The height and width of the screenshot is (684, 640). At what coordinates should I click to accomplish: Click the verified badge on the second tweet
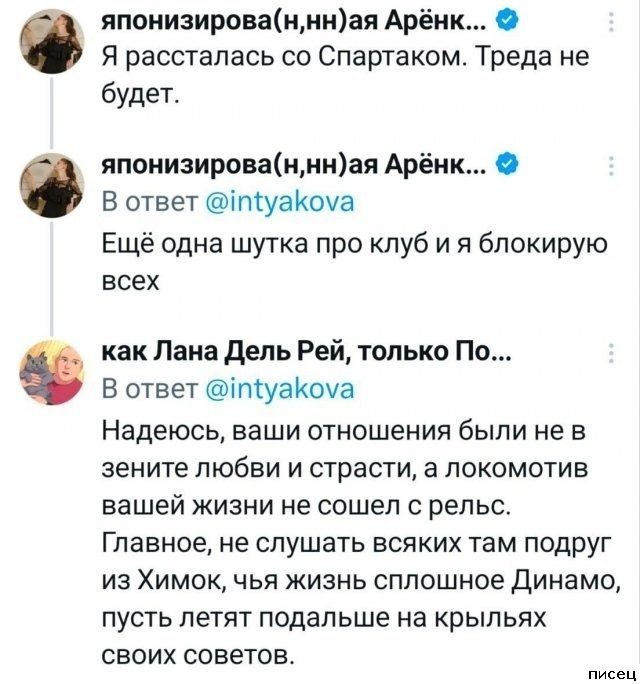point(506,167)
